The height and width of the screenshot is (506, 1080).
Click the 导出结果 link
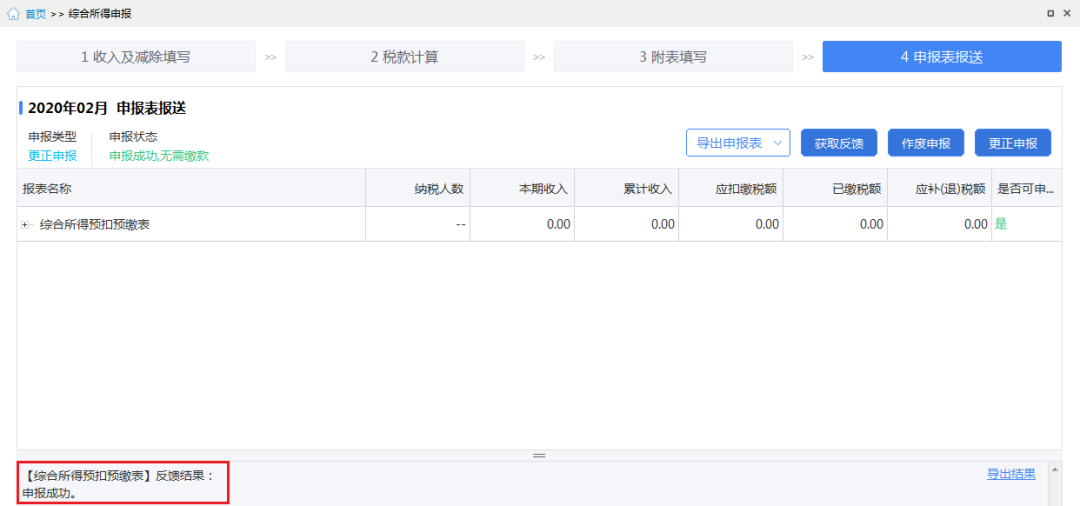pos(1011,474)
